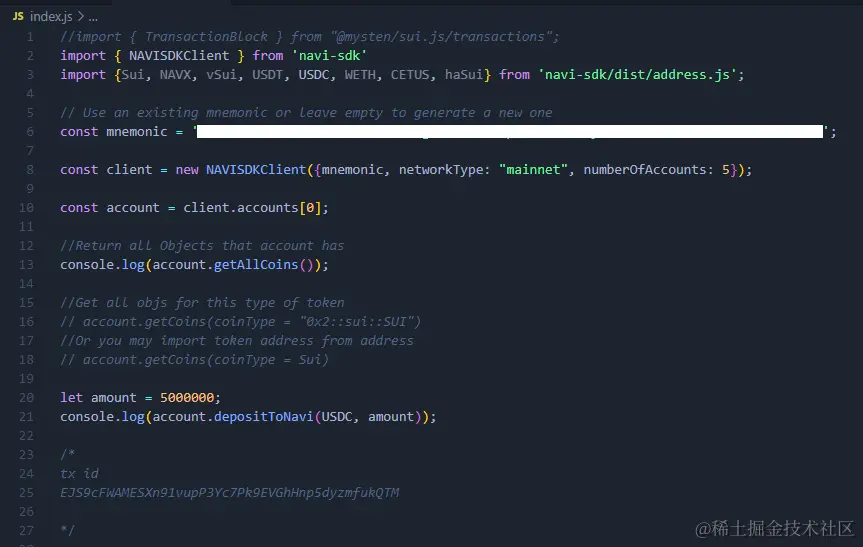
Task: Click networkType property on line 8
Action: [x=441, y=169]
